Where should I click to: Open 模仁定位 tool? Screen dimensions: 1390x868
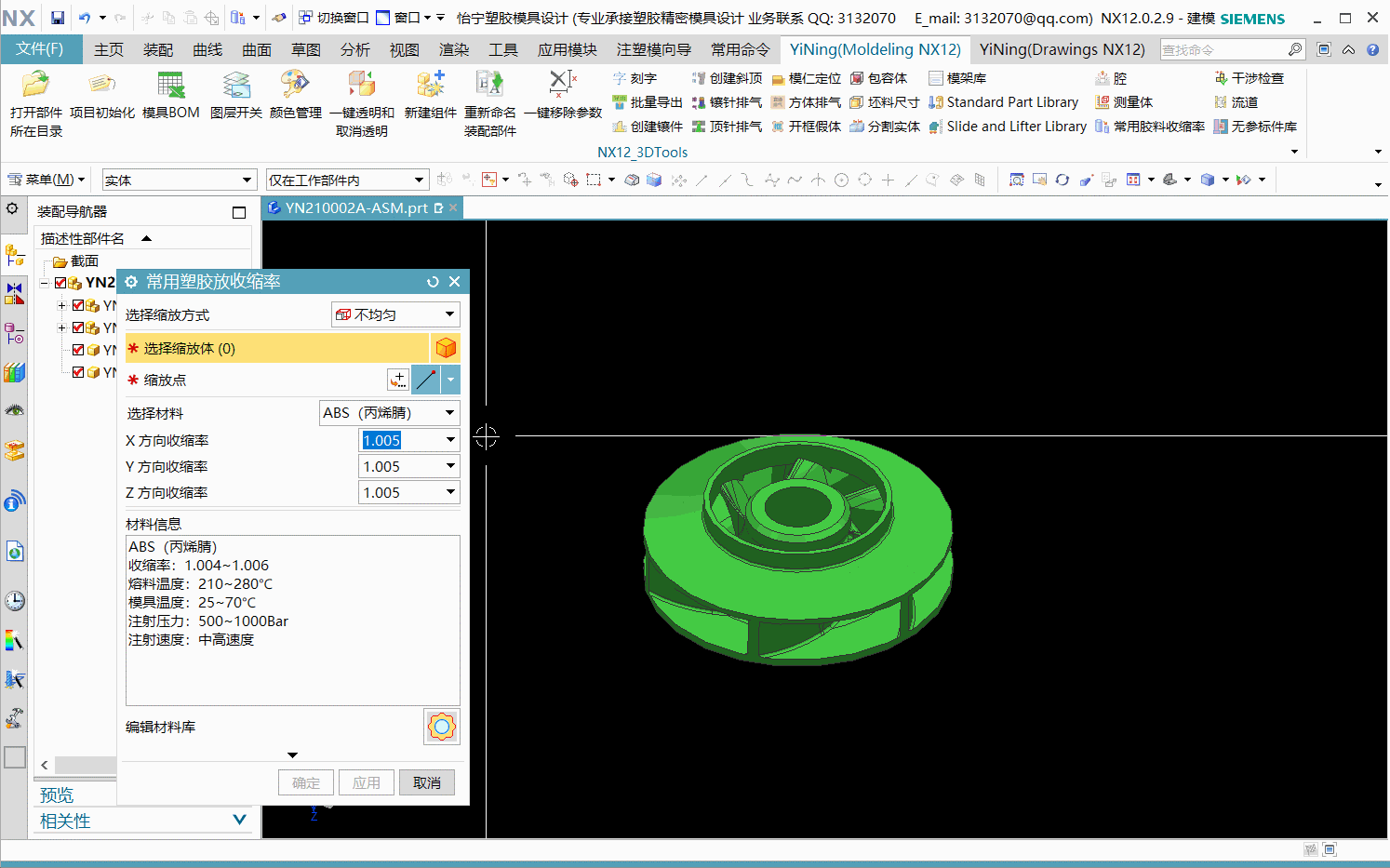(x=806, y=78)
